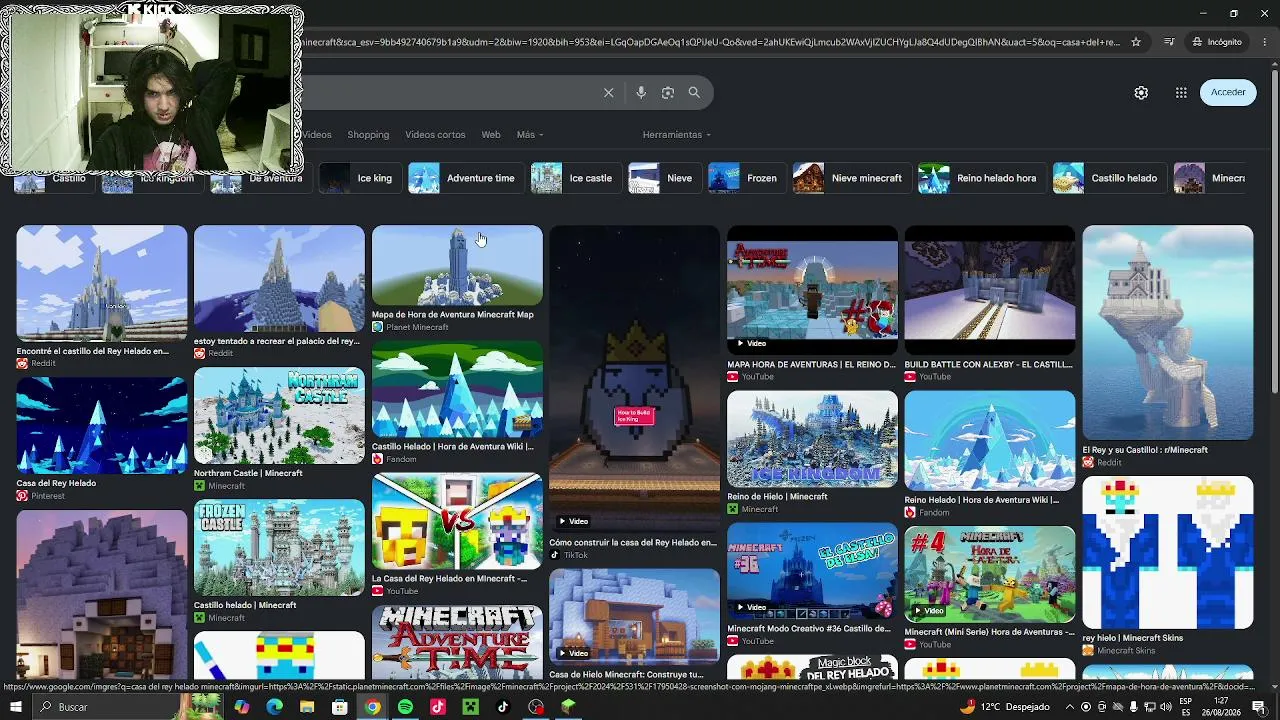Open the Reino de Hielo Minecraft image
Screen dimensions: 1280x720
(812, 439)
